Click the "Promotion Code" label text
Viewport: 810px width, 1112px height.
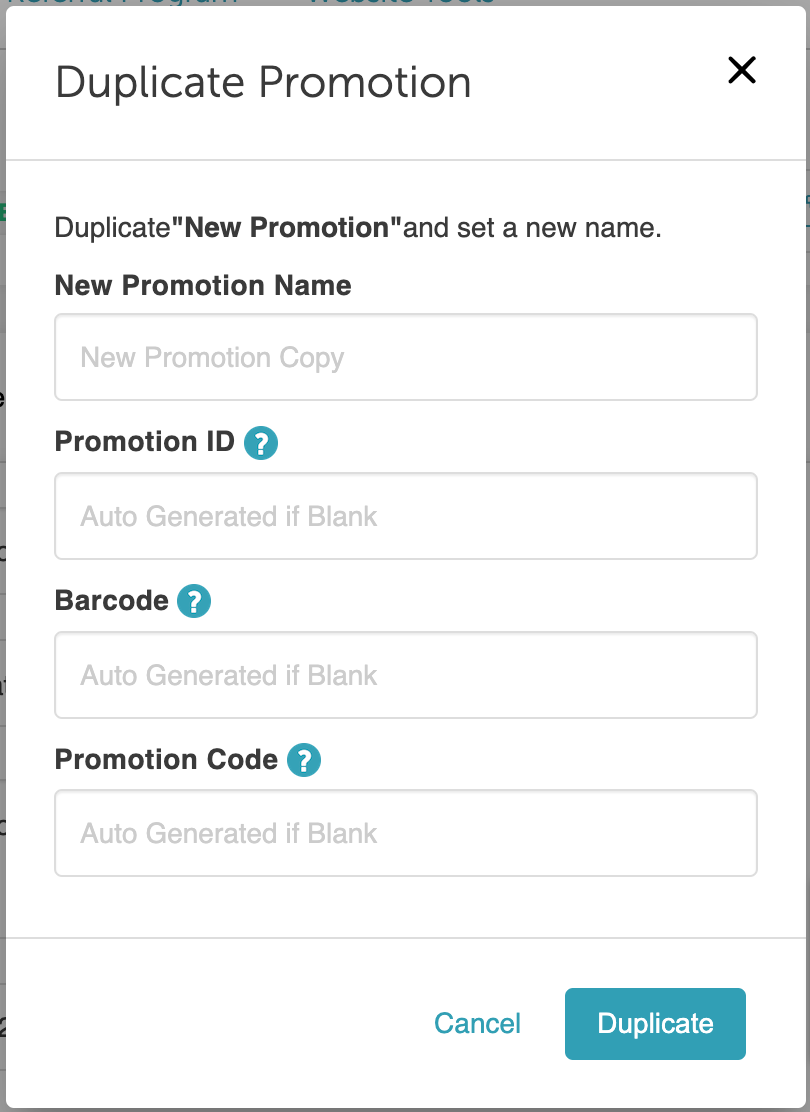click(166, 760)
